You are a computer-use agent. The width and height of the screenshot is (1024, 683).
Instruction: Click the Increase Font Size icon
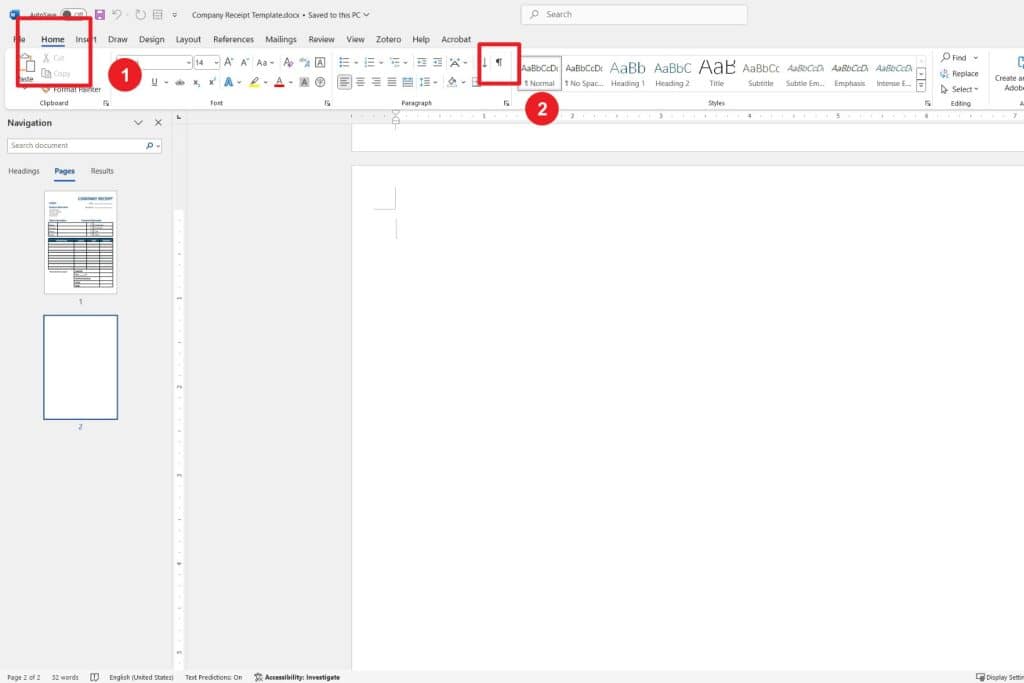point(229,62)
